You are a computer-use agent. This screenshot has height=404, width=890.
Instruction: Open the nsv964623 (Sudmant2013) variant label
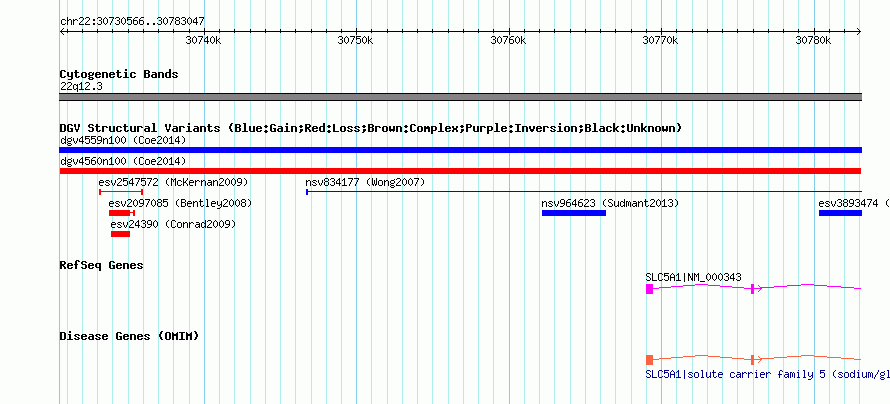[610, 203]
